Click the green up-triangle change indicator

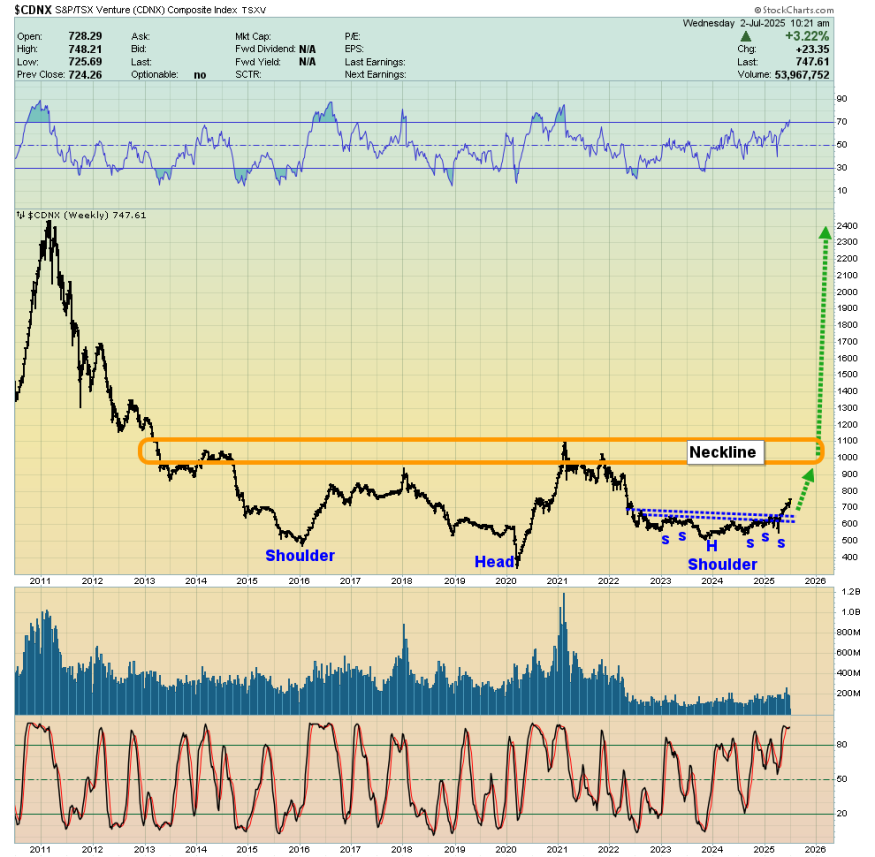coord(745,37)
